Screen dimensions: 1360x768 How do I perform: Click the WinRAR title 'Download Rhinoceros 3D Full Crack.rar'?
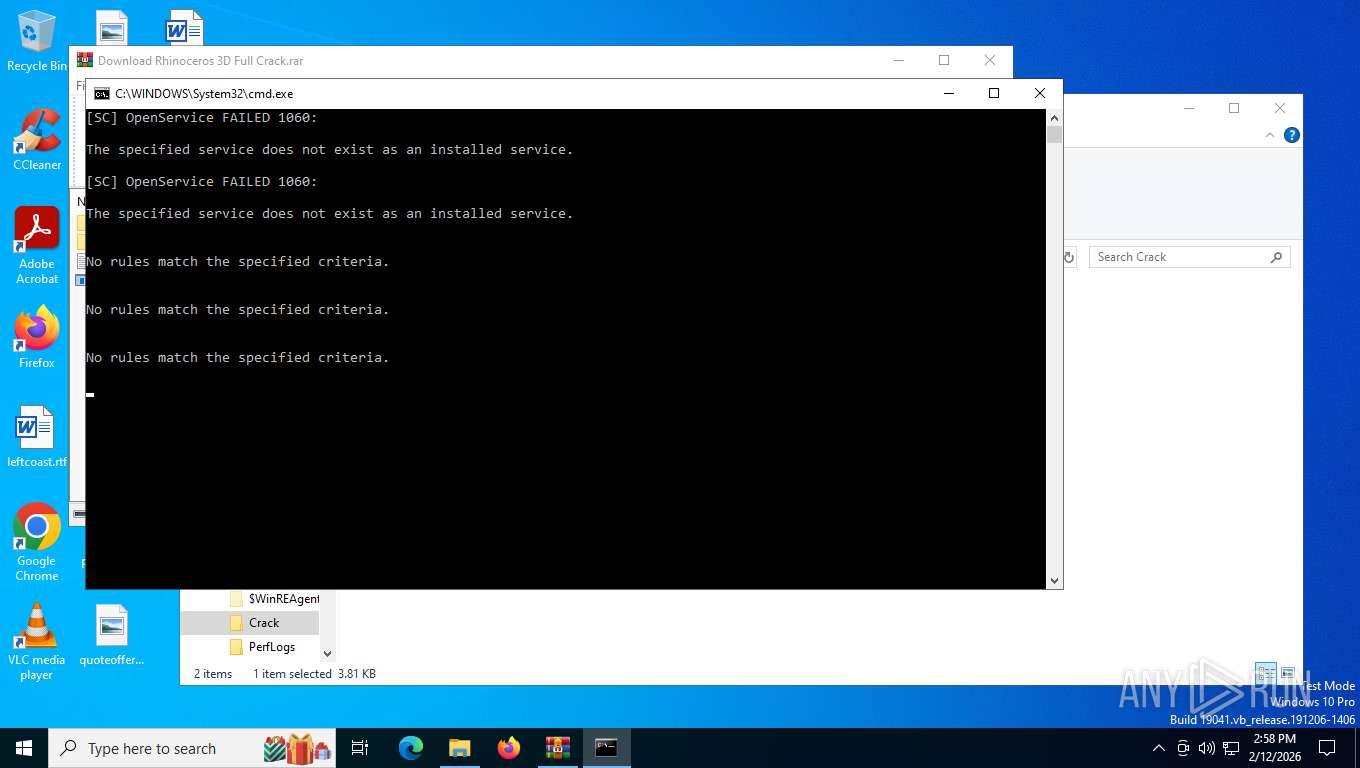click(x=200, y=60)
